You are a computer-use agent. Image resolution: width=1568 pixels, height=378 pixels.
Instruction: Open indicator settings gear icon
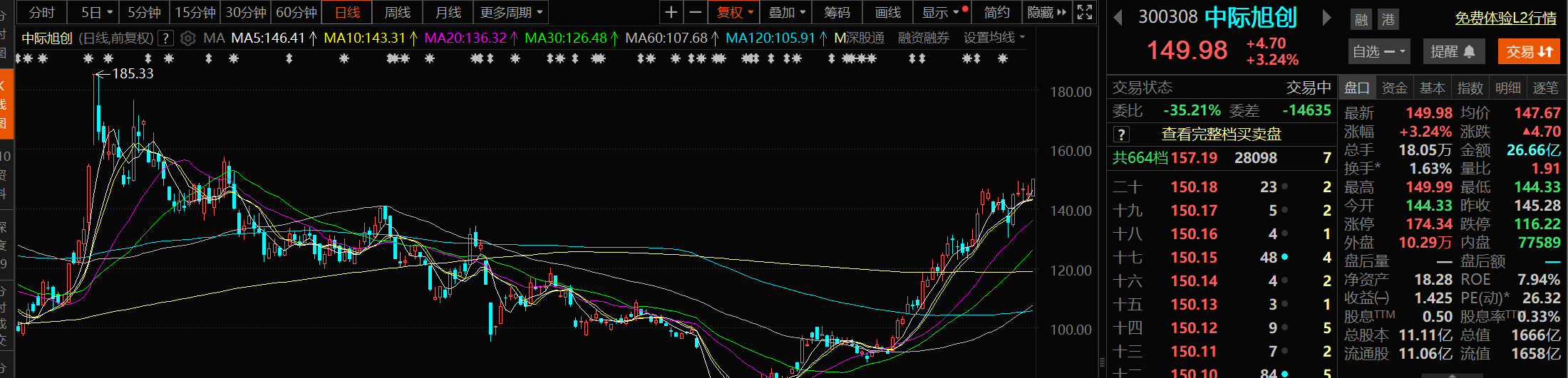(188, 38)
